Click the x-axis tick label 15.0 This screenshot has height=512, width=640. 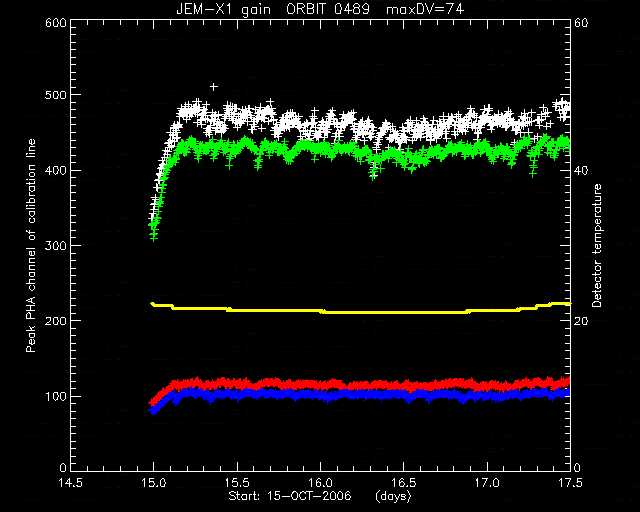point(153,483)
